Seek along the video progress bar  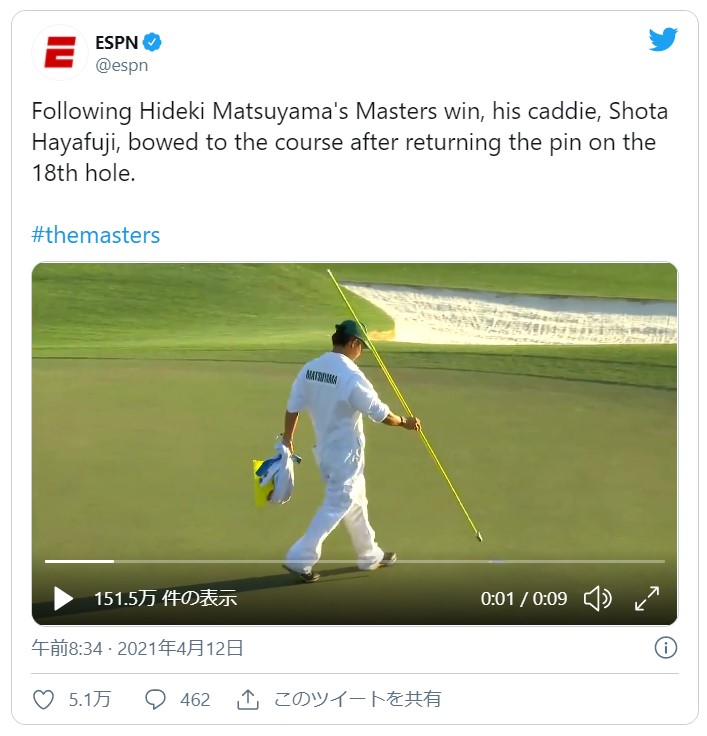point(354,561)
